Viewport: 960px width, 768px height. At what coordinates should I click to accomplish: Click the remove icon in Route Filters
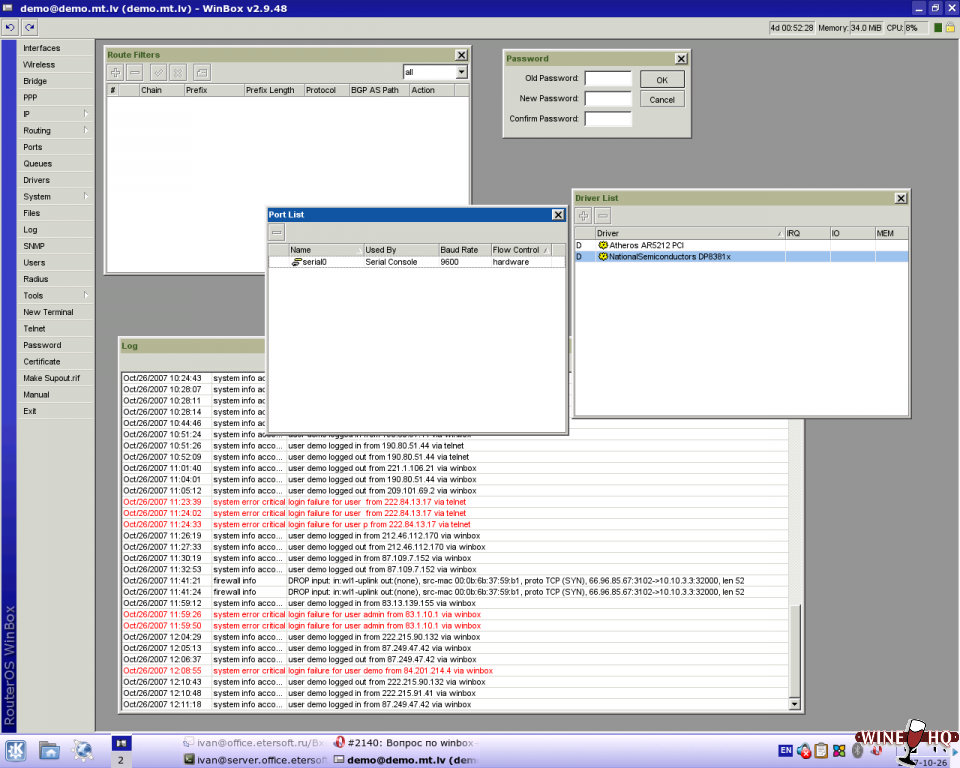135,72
